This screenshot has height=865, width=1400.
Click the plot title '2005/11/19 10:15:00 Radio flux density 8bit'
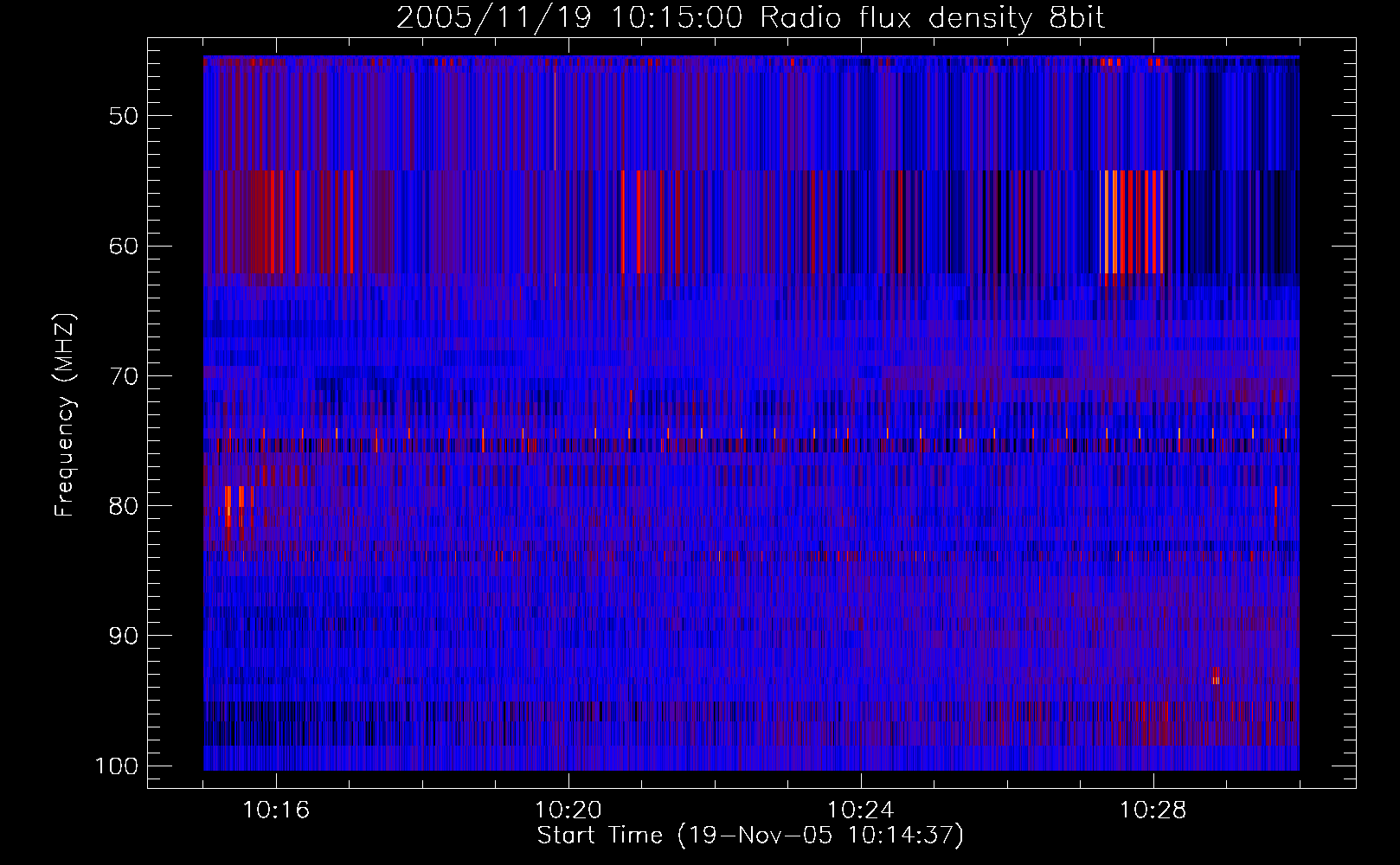click(750, 18)
